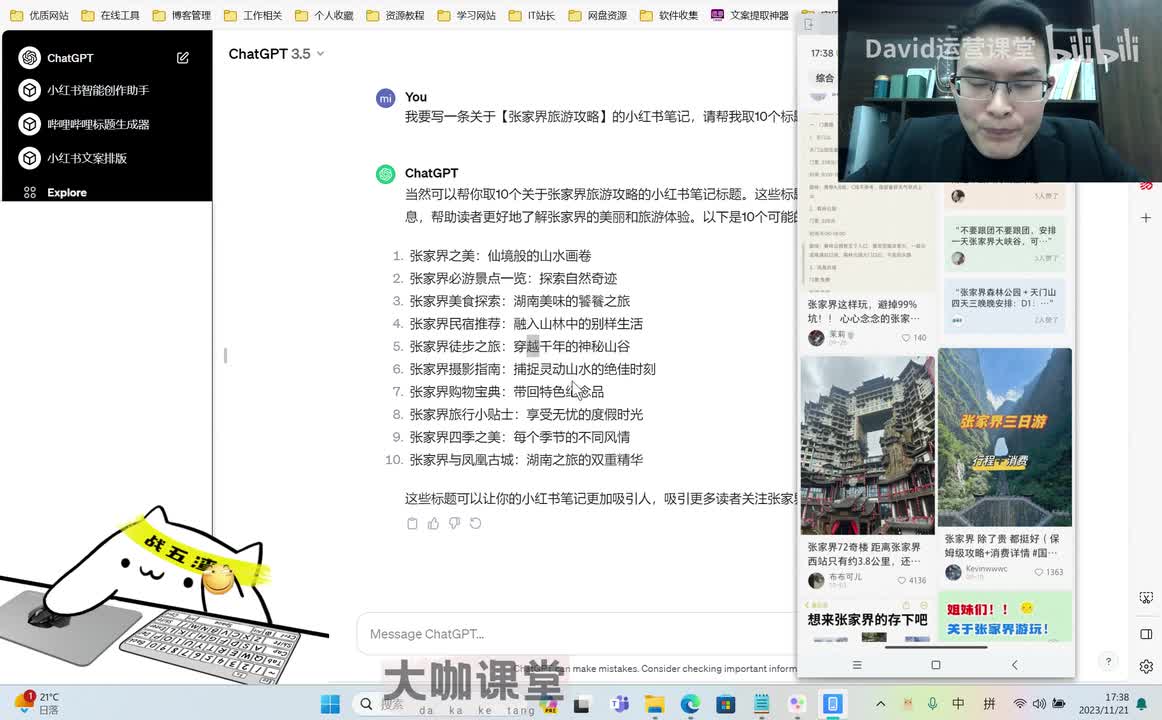Open the 小红书智能创作助手 custom GPT
The image size is (1162, 720).
tap(97, 90)
